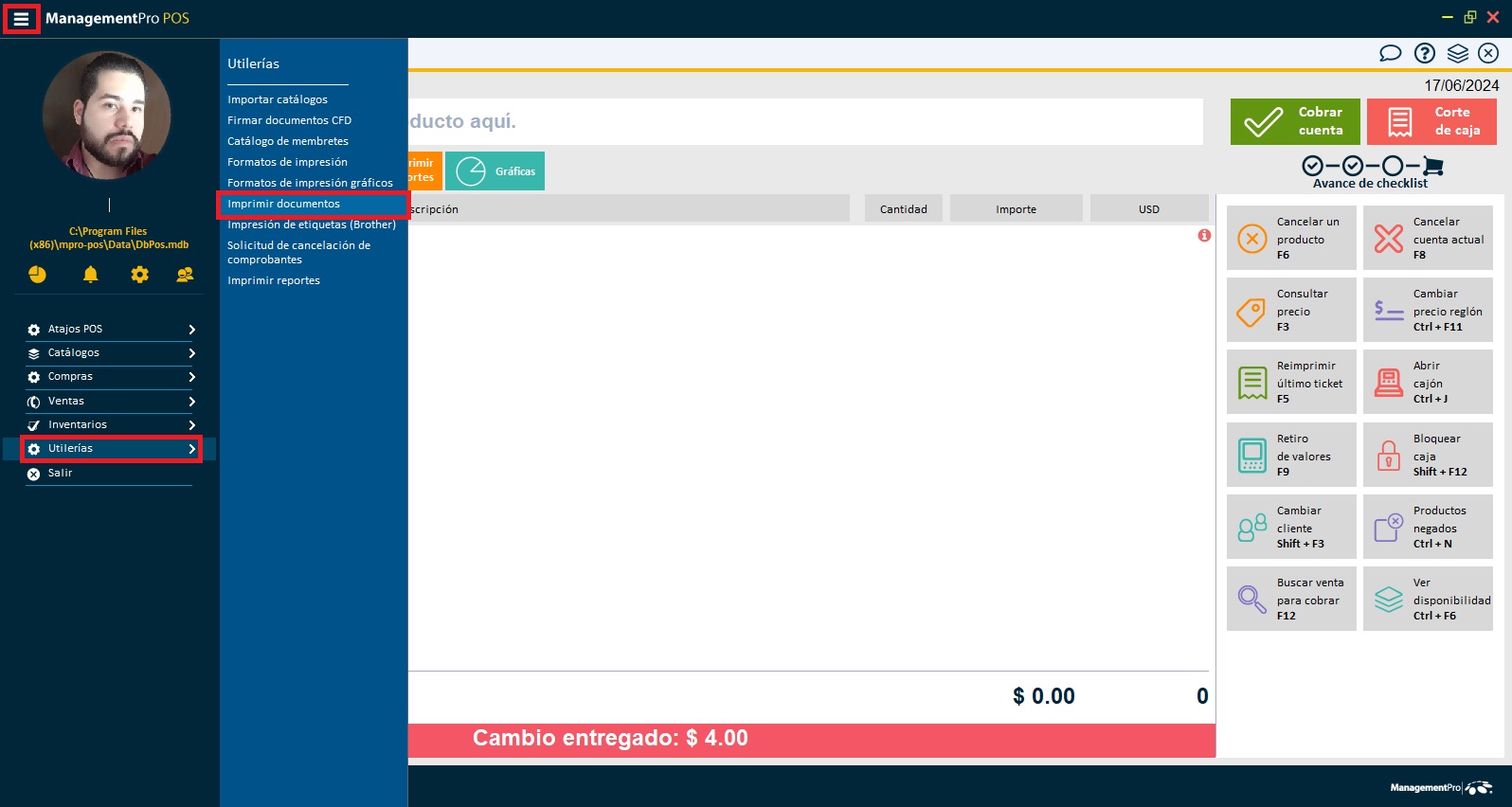Click the hamburger menu icon
This screenshot has height=807, width=1512.
click(21, 19)
